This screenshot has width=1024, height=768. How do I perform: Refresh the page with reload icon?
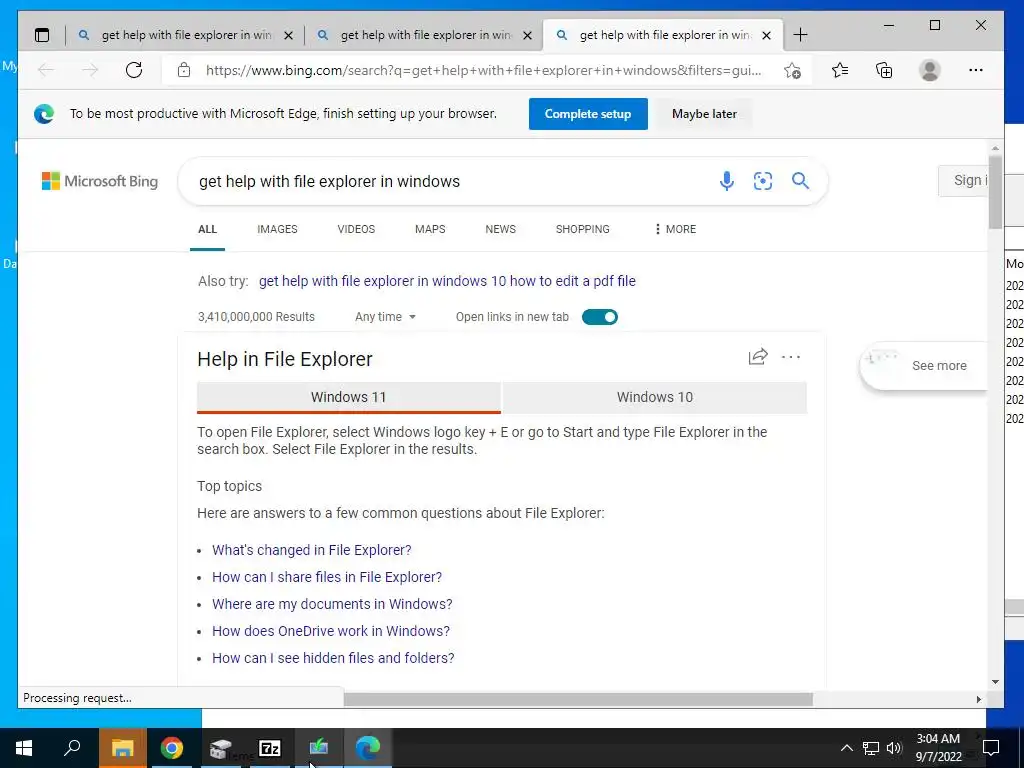click(134, 70)
